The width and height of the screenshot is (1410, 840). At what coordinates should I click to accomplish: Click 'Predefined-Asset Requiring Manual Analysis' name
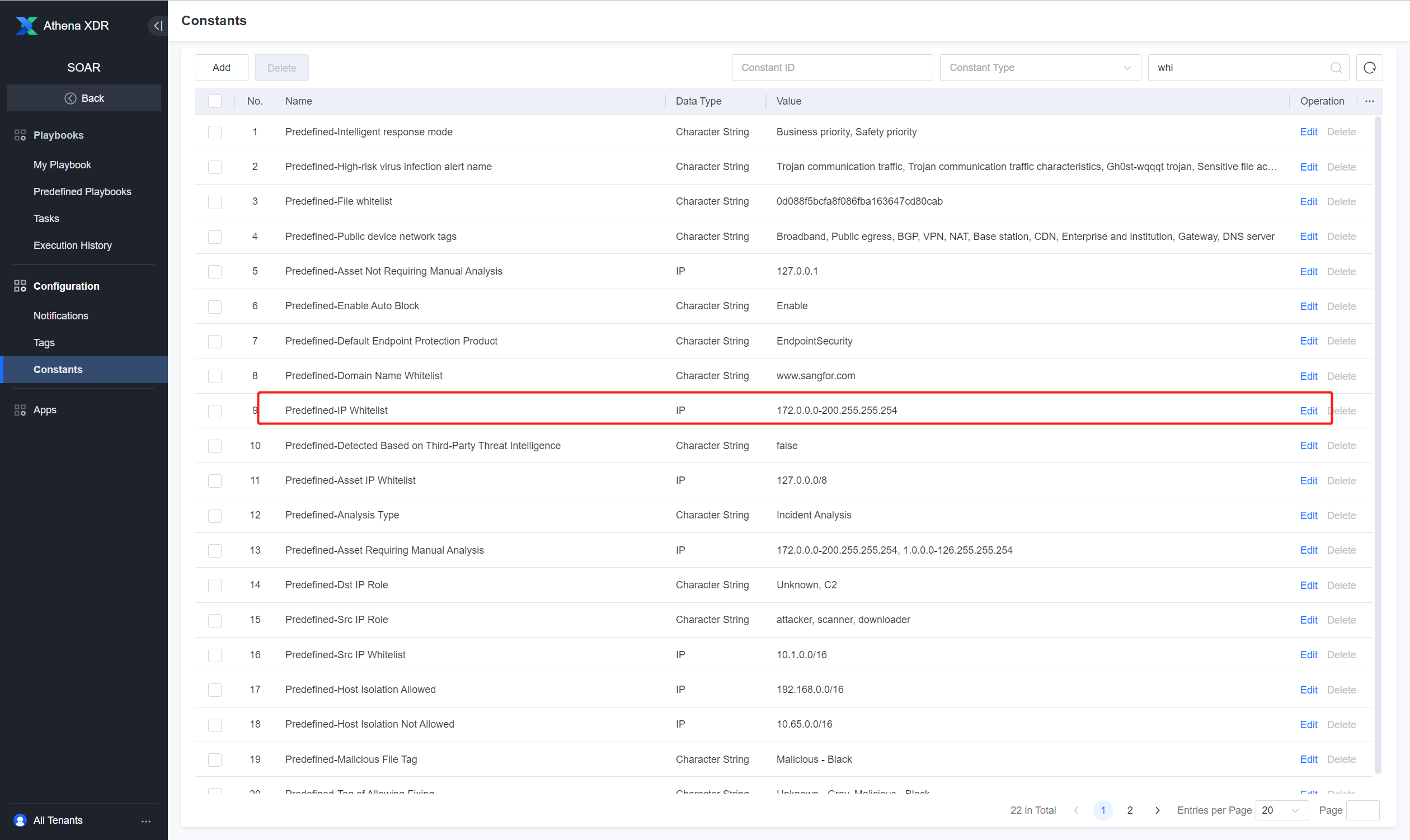[384, 550]
